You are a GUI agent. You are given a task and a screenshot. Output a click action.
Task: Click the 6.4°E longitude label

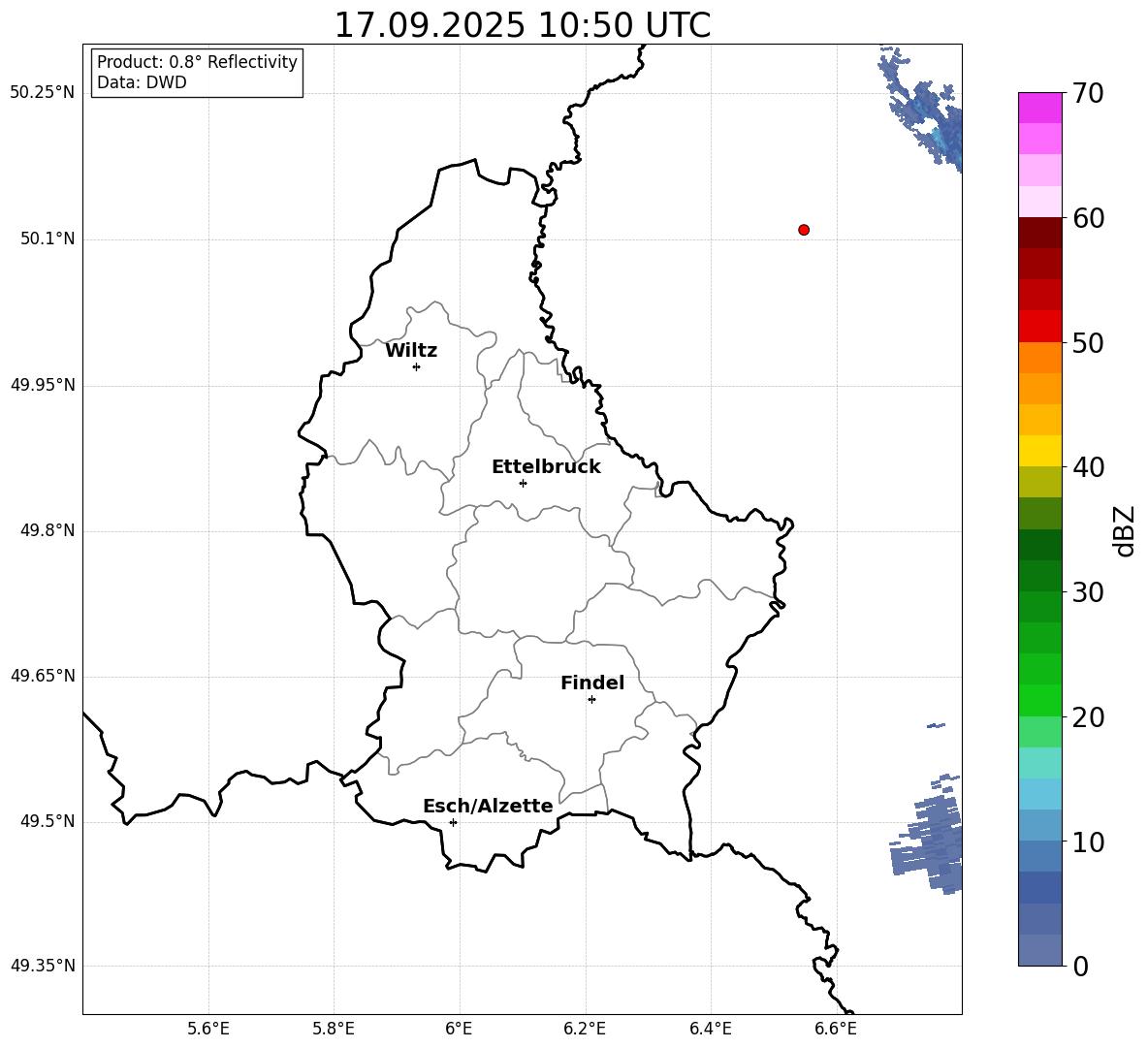[710, 1029]
